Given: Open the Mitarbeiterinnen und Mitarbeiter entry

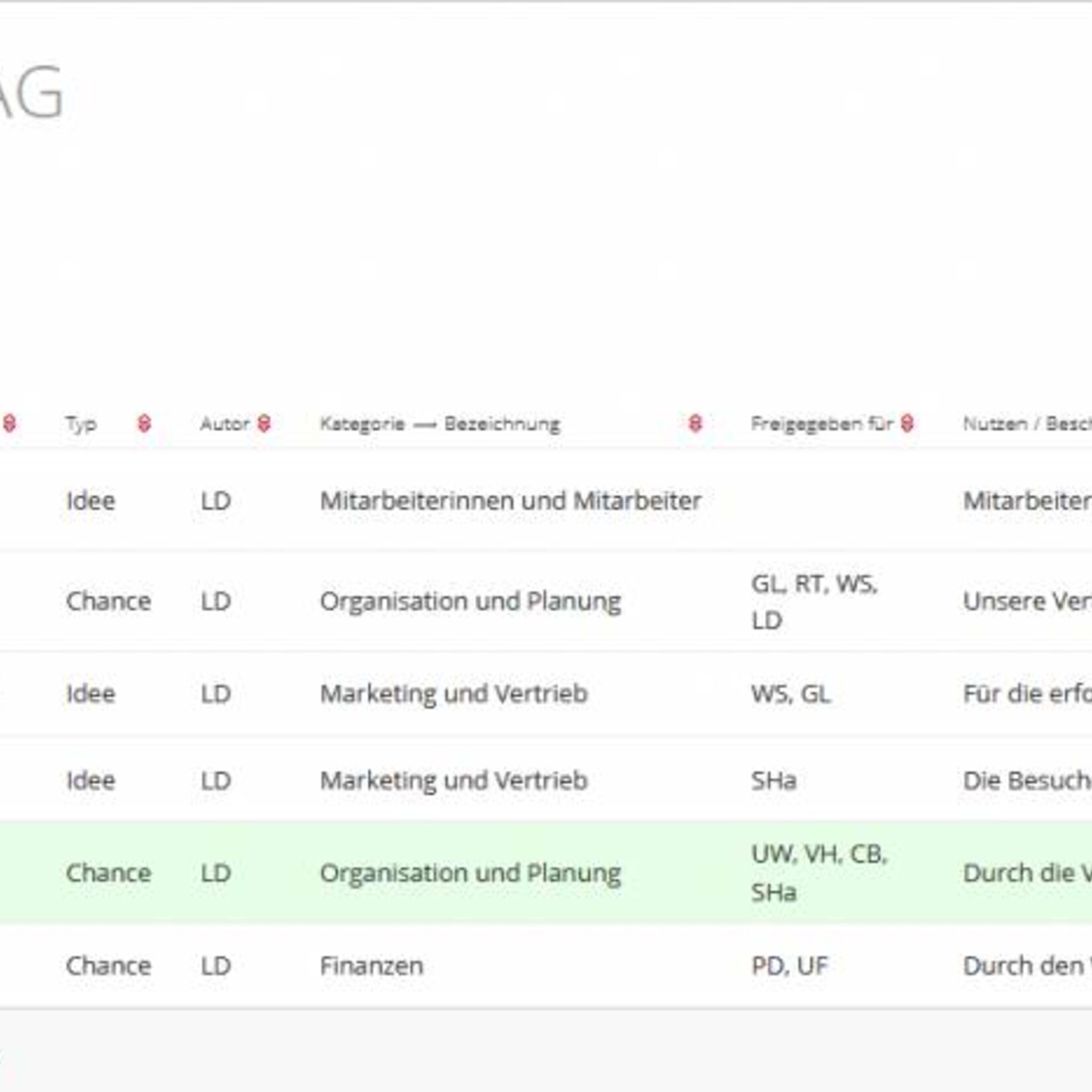Looking at the screenshot, I should [x=510, y=501].
